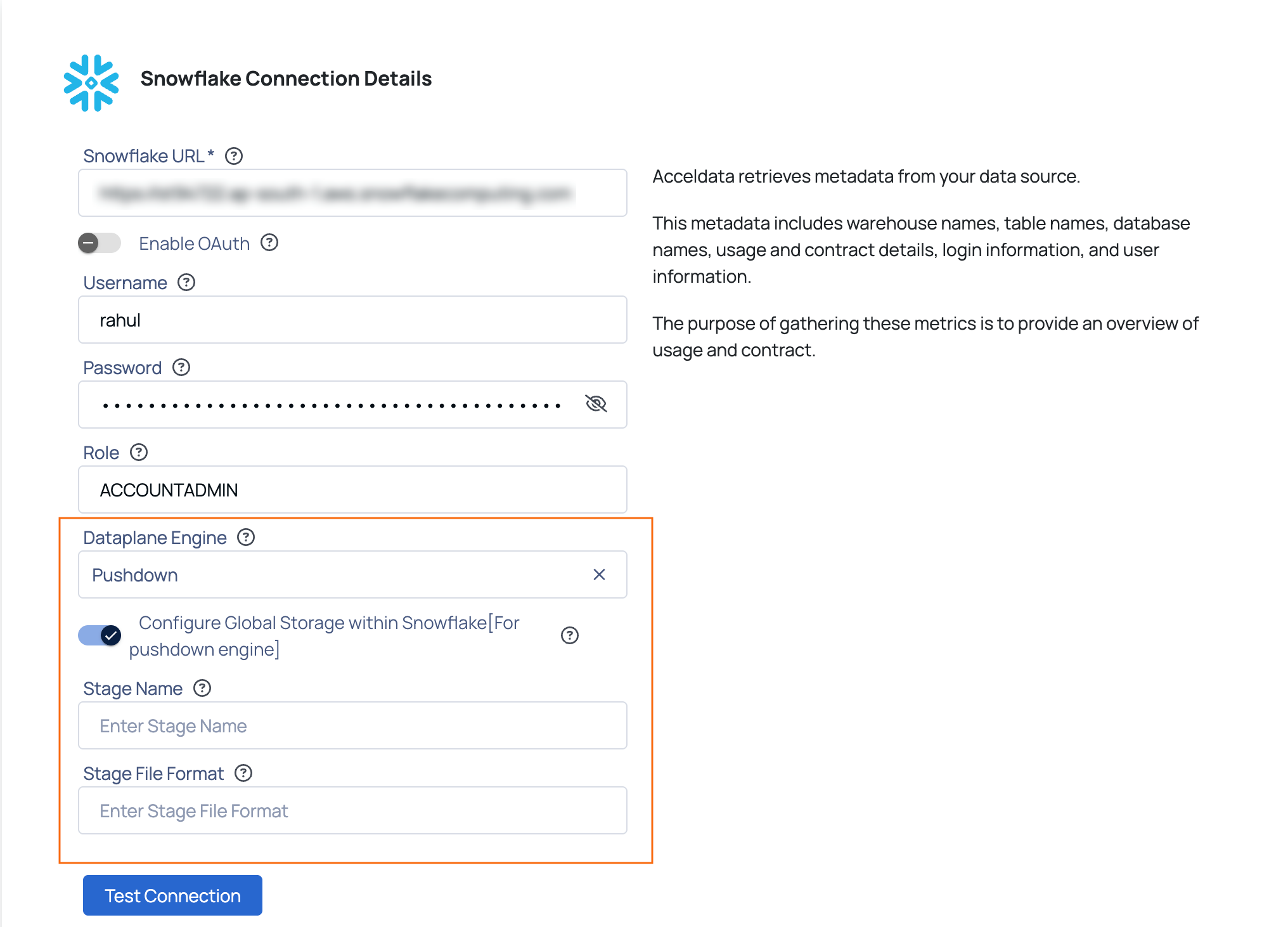Toggle password visibility eye icon
The height and width of the screenshot is (927, 1288).
(x=596, y=404)
